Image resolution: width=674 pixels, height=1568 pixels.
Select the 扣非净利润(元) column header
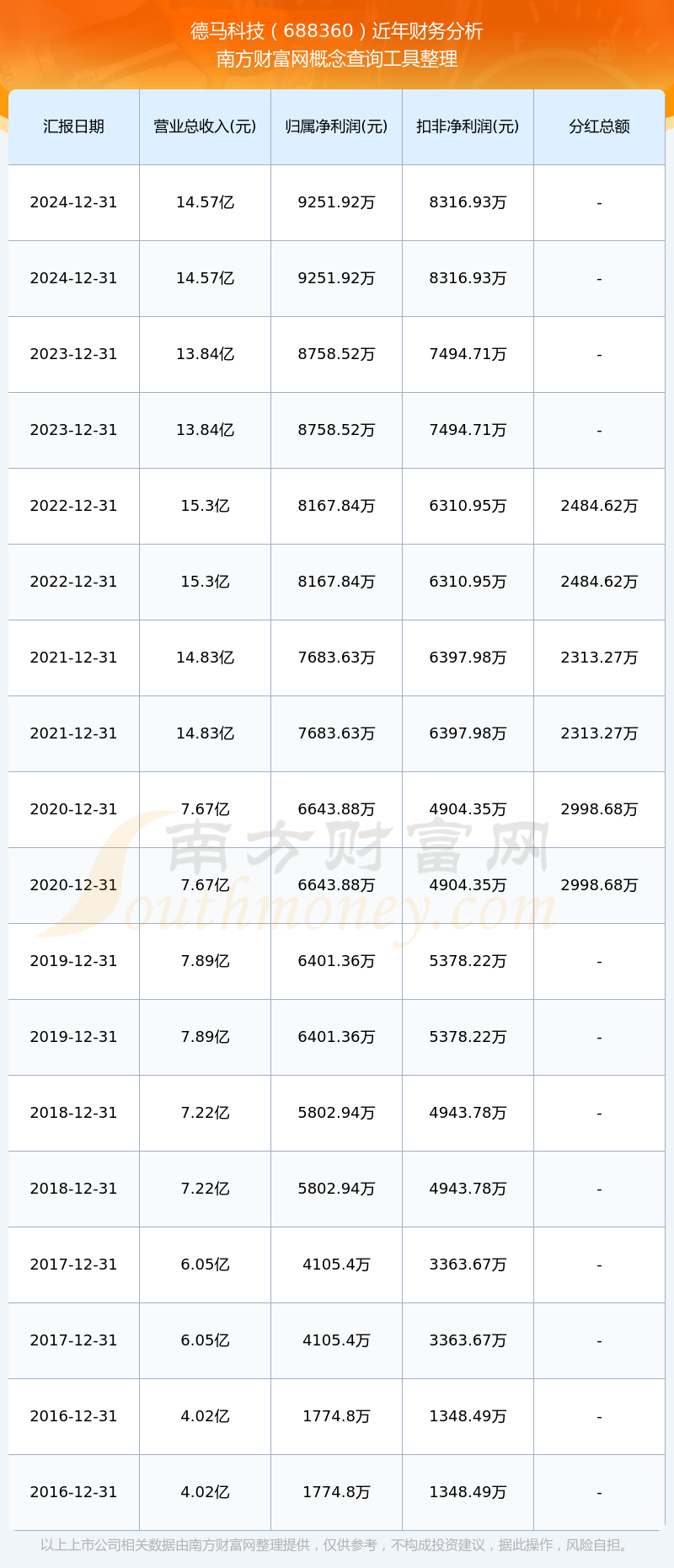click(468, 126)
